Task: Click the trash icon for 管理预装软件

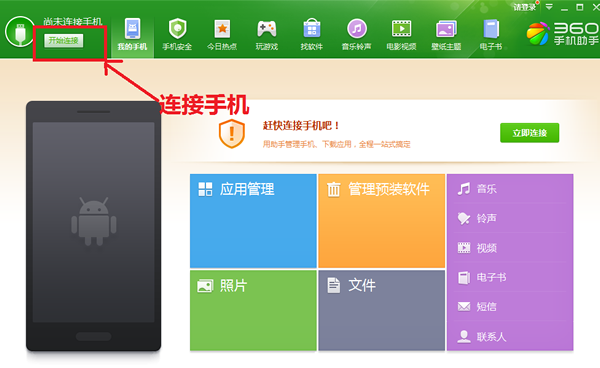Action: [333, 189]
